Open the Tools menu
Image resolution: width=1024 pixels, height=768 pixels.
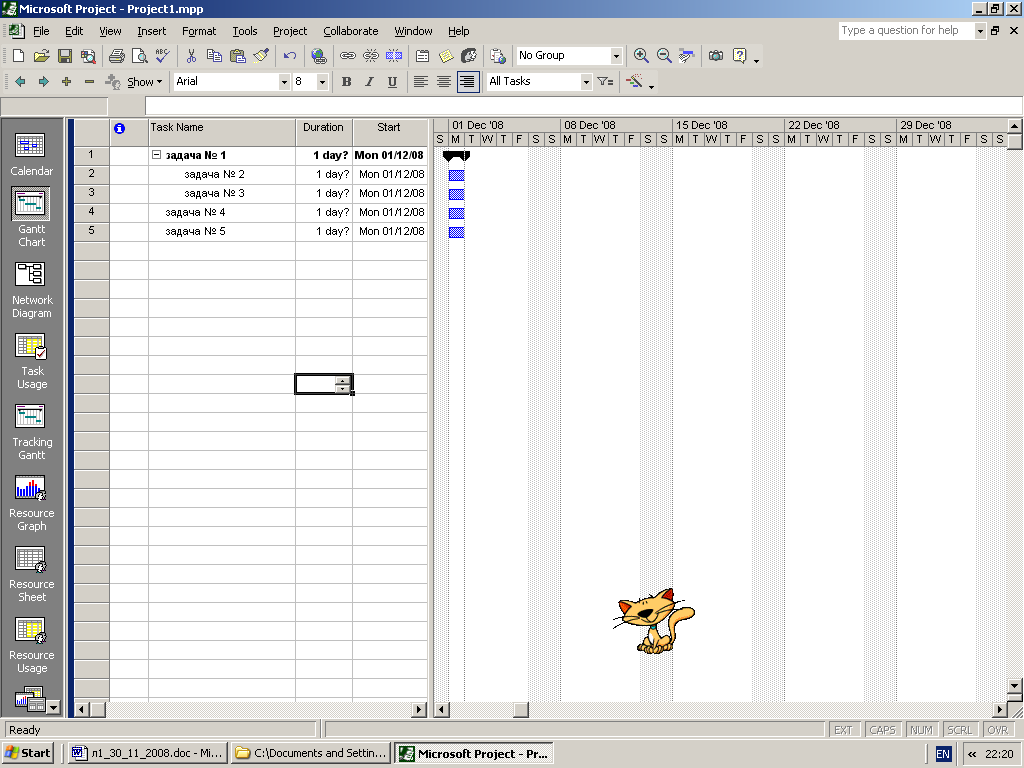coord(245,31)
